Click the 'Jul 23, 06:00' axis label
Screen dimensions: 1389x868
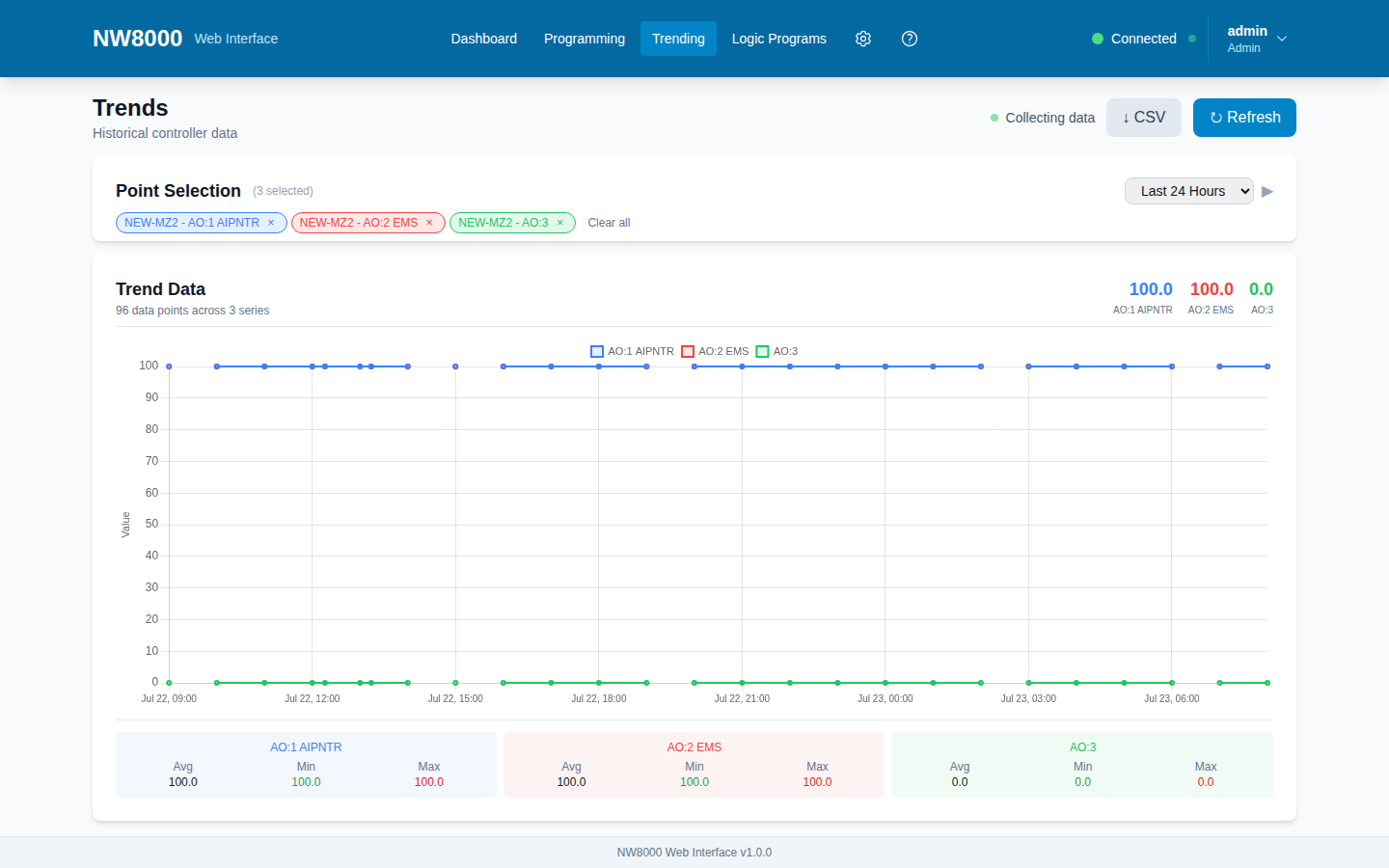(1172, 698)
